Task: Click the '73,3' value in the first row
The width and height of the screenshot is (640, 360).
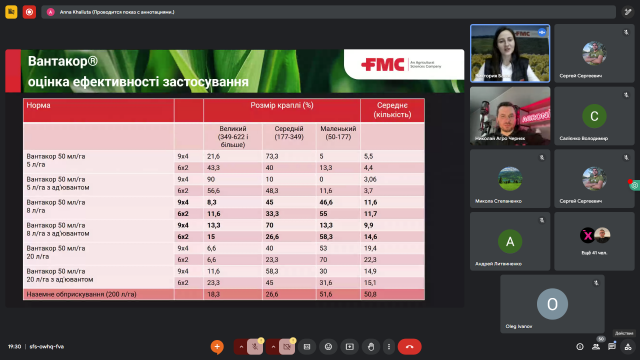Action: [272, 156]
